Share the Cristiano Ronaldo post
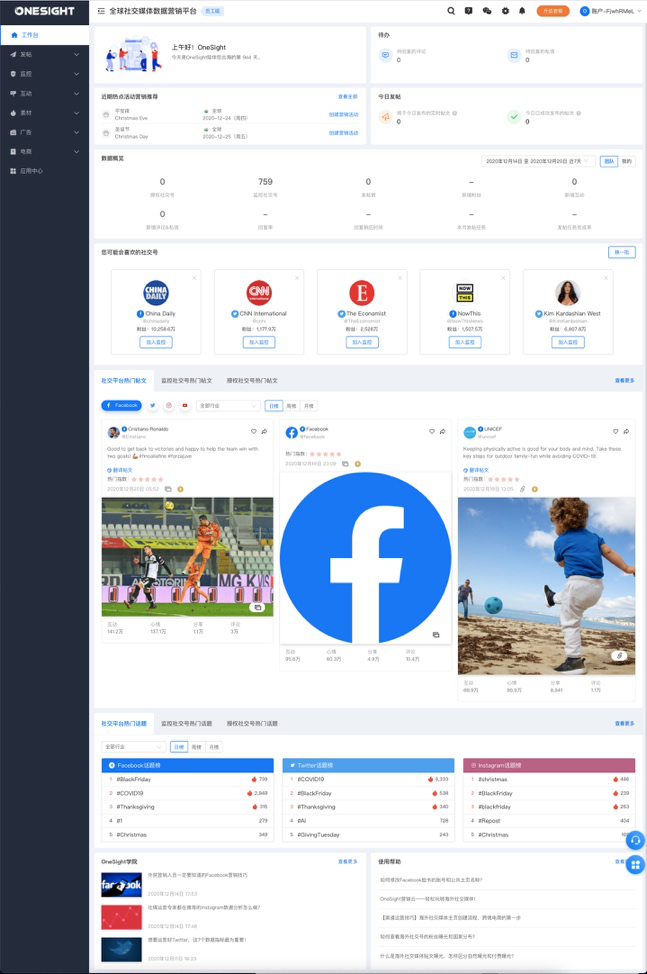 (x=264, y=431)
